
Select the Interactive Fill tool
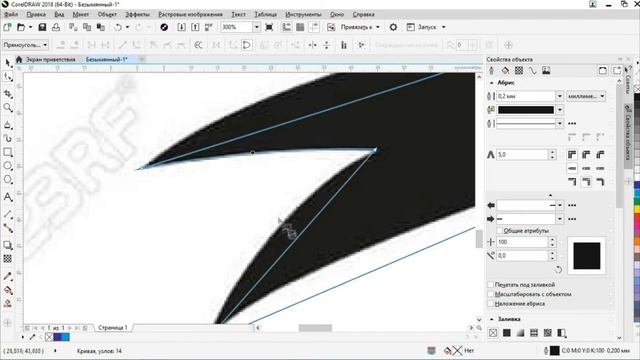(x=8, y=290)
